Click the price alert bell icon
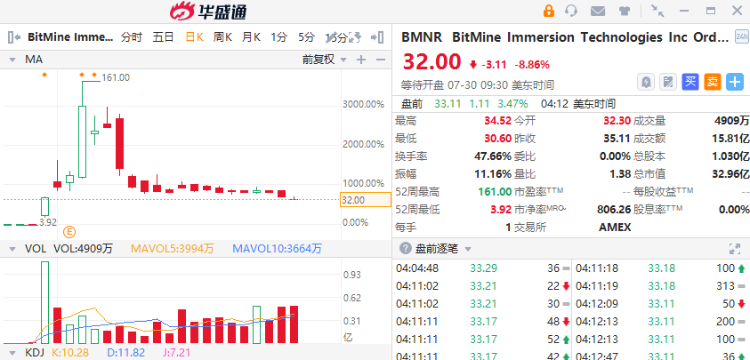The image size is (750, 360). (x=646, y=82)
